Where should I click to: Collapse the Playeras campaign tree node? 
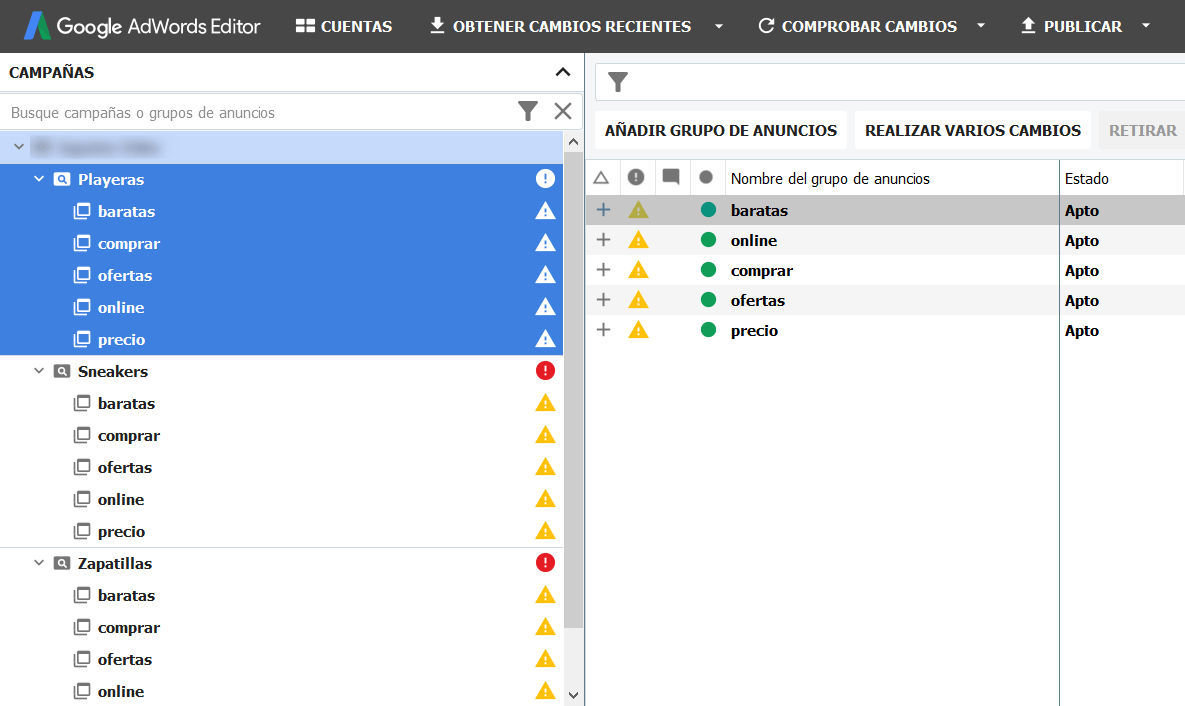[39, 179]
